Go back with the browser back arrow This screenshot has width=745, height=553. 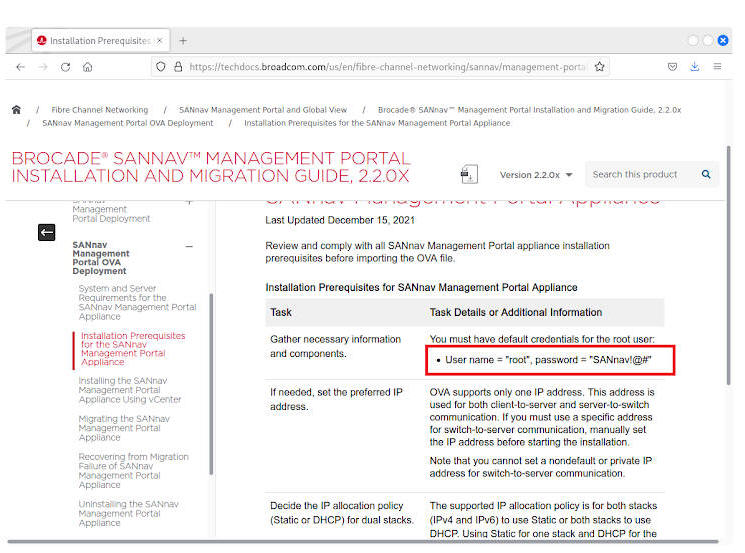coord(20,67)
